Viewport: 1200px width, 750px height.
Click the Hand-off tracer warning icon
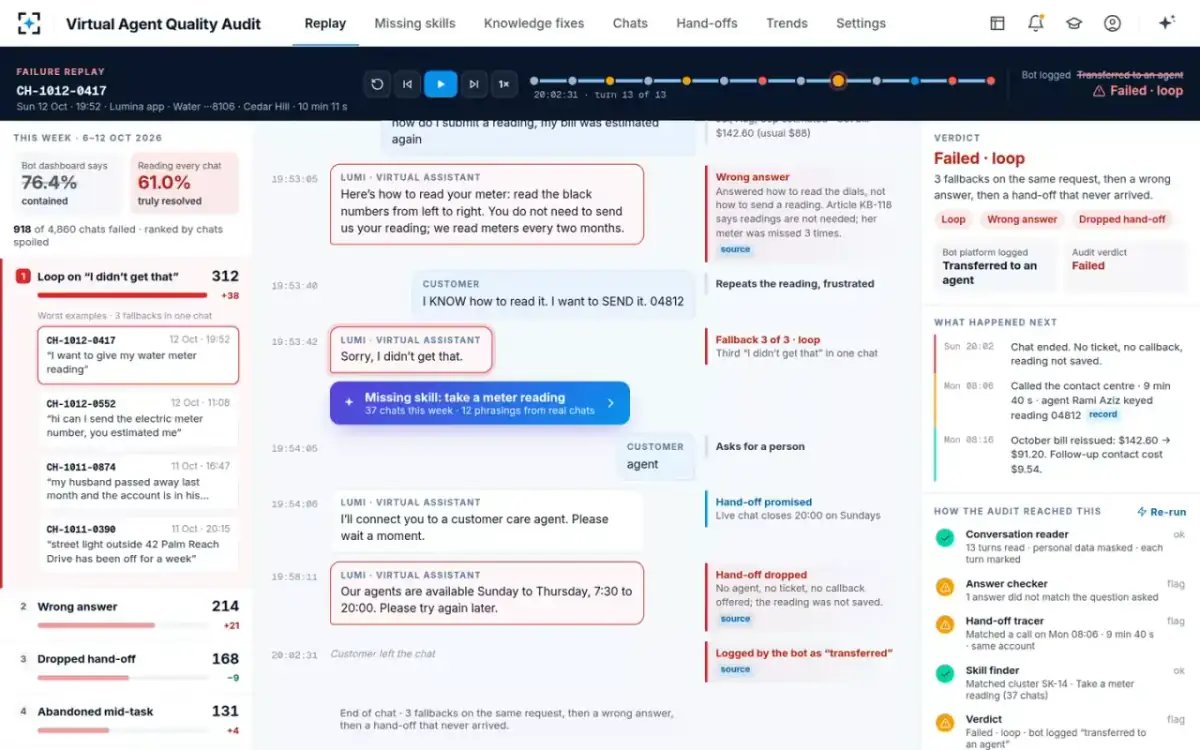(x=944, y=624)
